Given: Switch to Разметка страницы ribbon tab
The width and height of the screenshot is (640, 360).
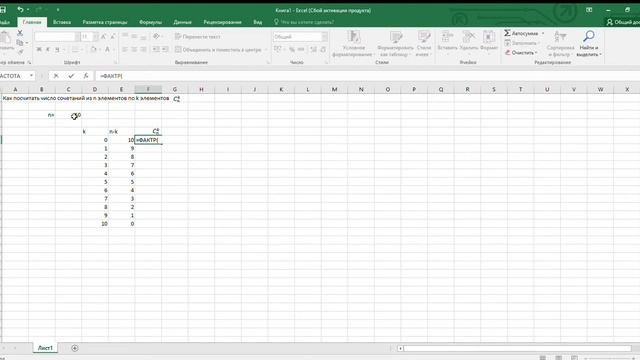Looking at the screenshot, I should (x=105, y=22).
